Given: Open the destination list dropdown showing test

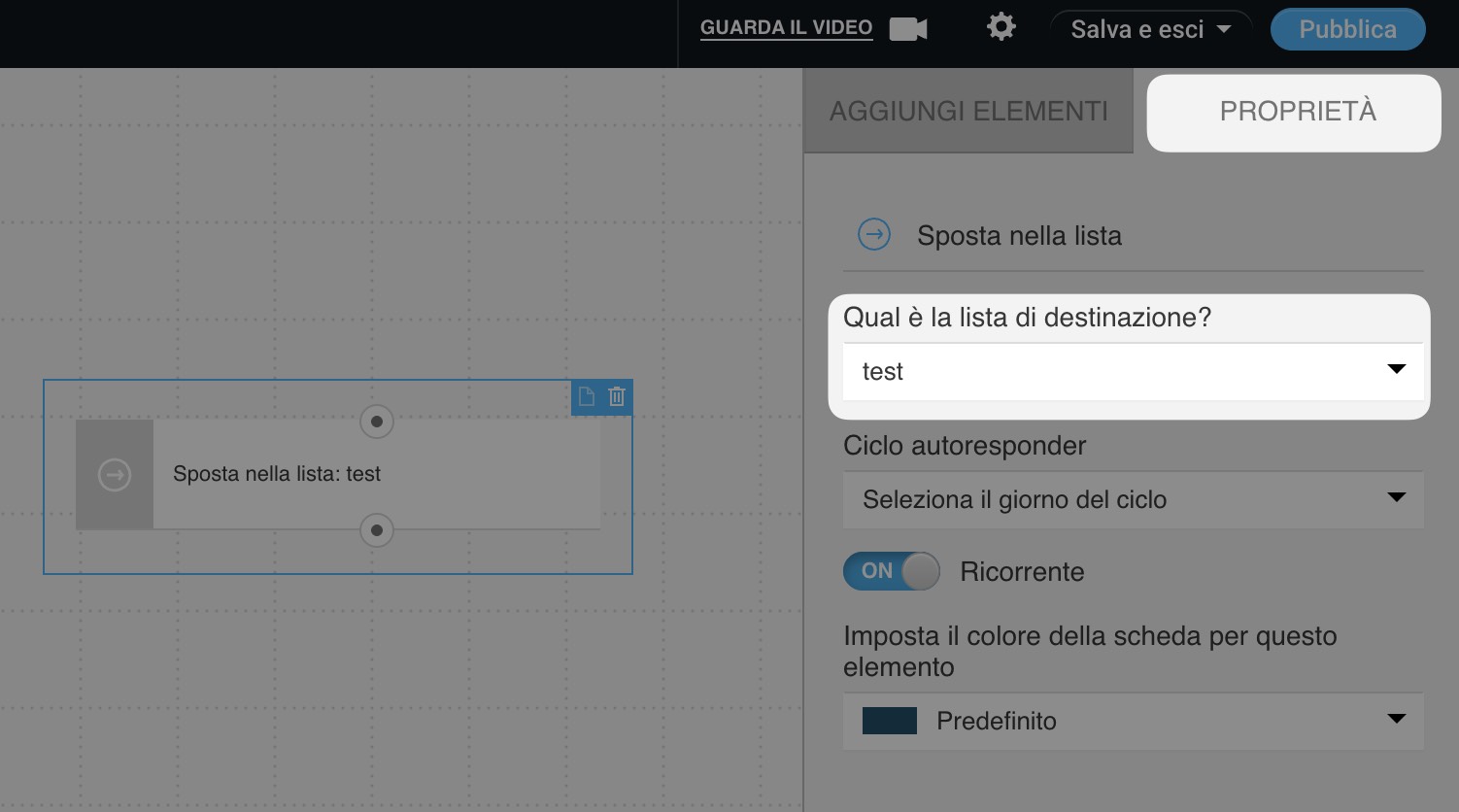Looking at the screenshot, I should point(1133,371).
